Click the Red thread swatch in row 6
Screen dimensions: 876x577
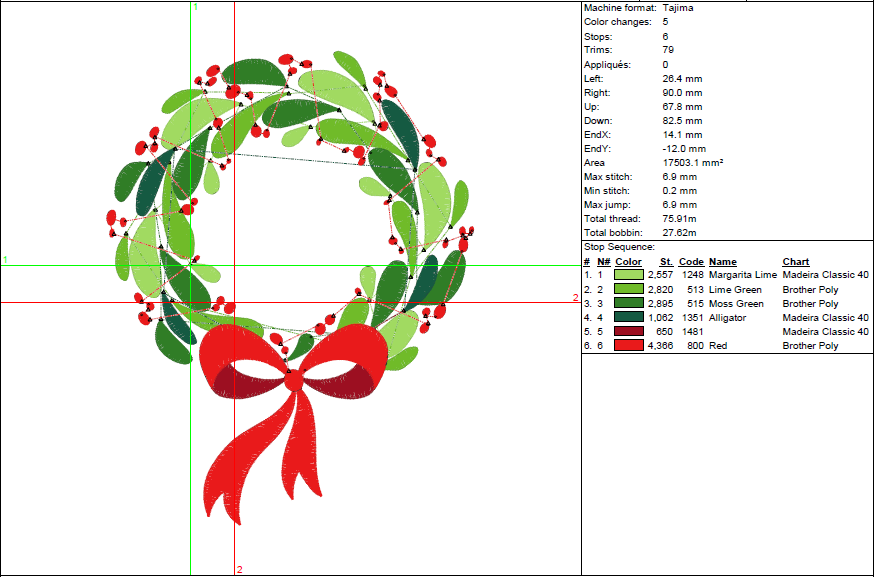click(627, 346)
